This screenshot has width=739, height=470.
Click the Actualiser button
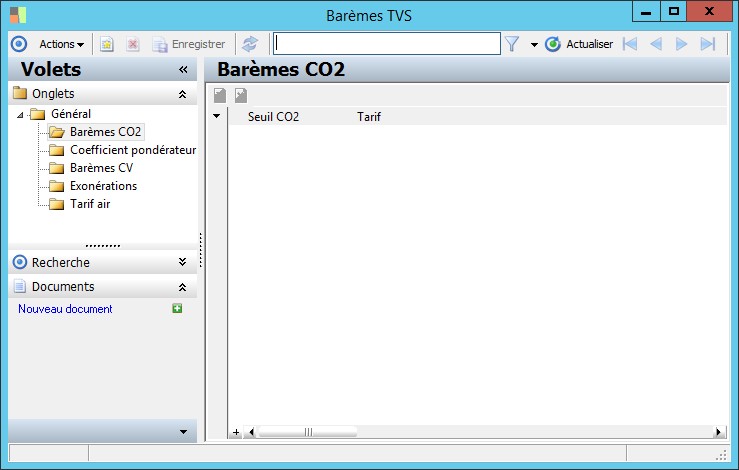click(579, 44)
